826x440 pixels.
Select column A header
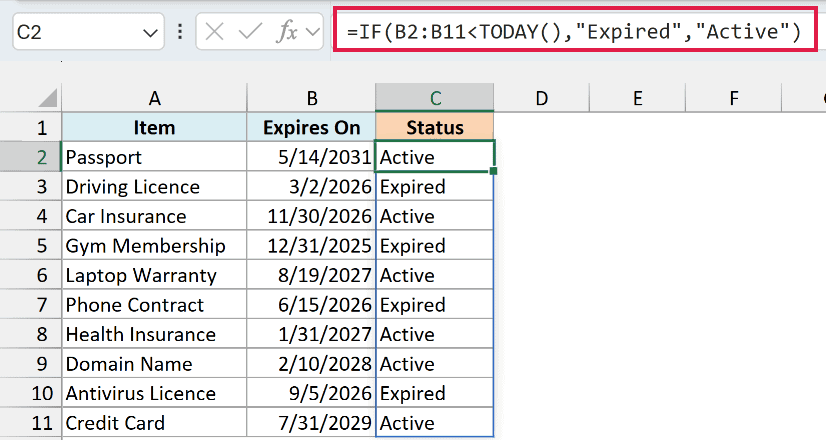[x=154, y=98]
